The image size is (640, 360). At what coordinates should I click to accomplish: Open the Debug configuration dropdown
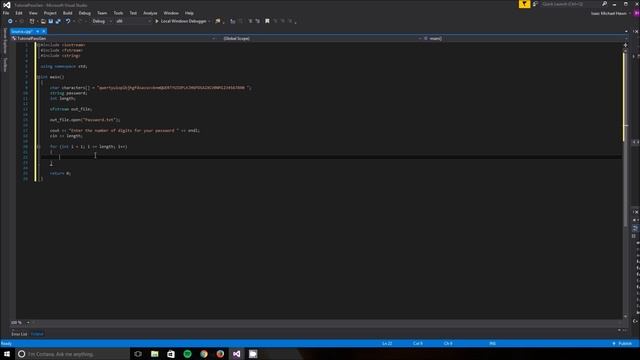pos(102,21)
